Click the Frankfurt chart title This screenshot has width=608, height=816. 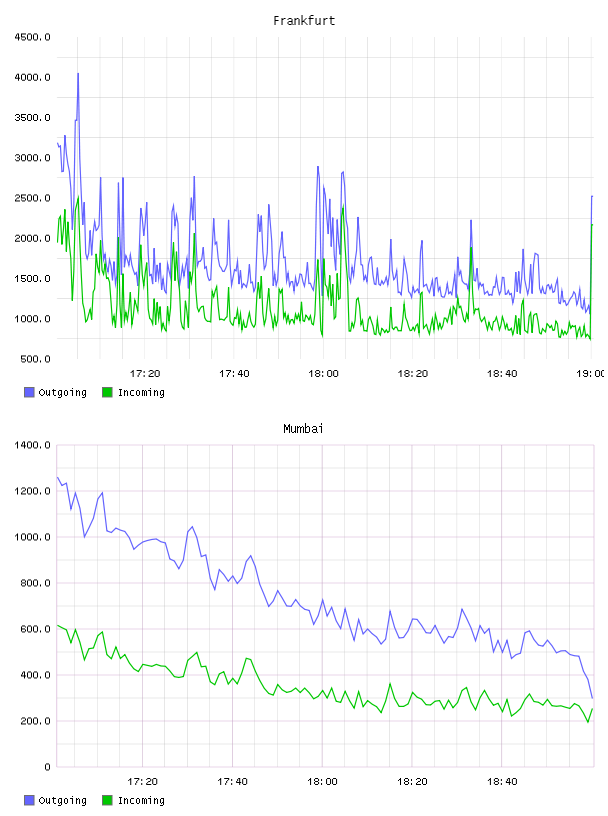pyautogui.click(x=304, y=21)
